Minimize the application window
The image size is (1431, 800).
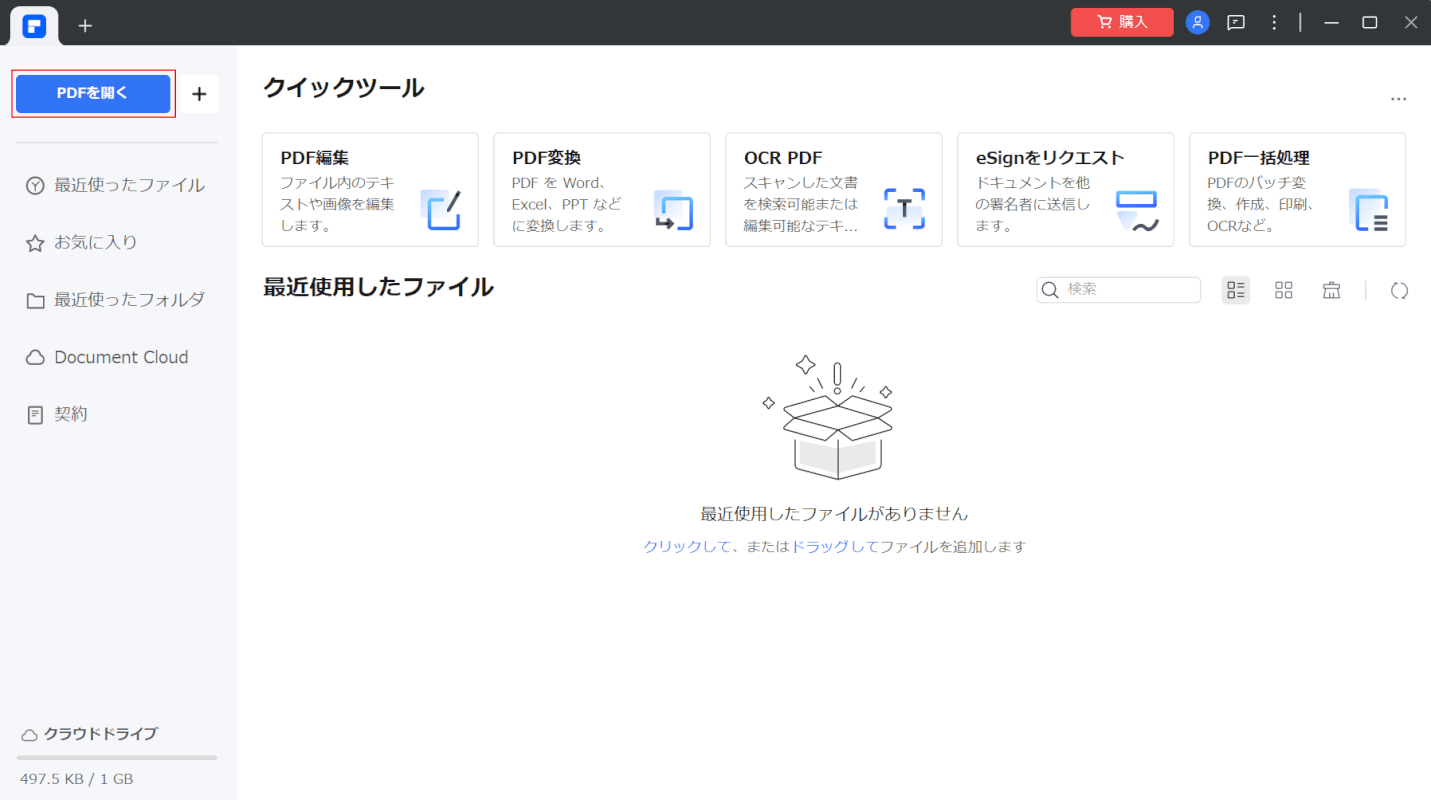pyautogui.click(x=1332, y=22)
